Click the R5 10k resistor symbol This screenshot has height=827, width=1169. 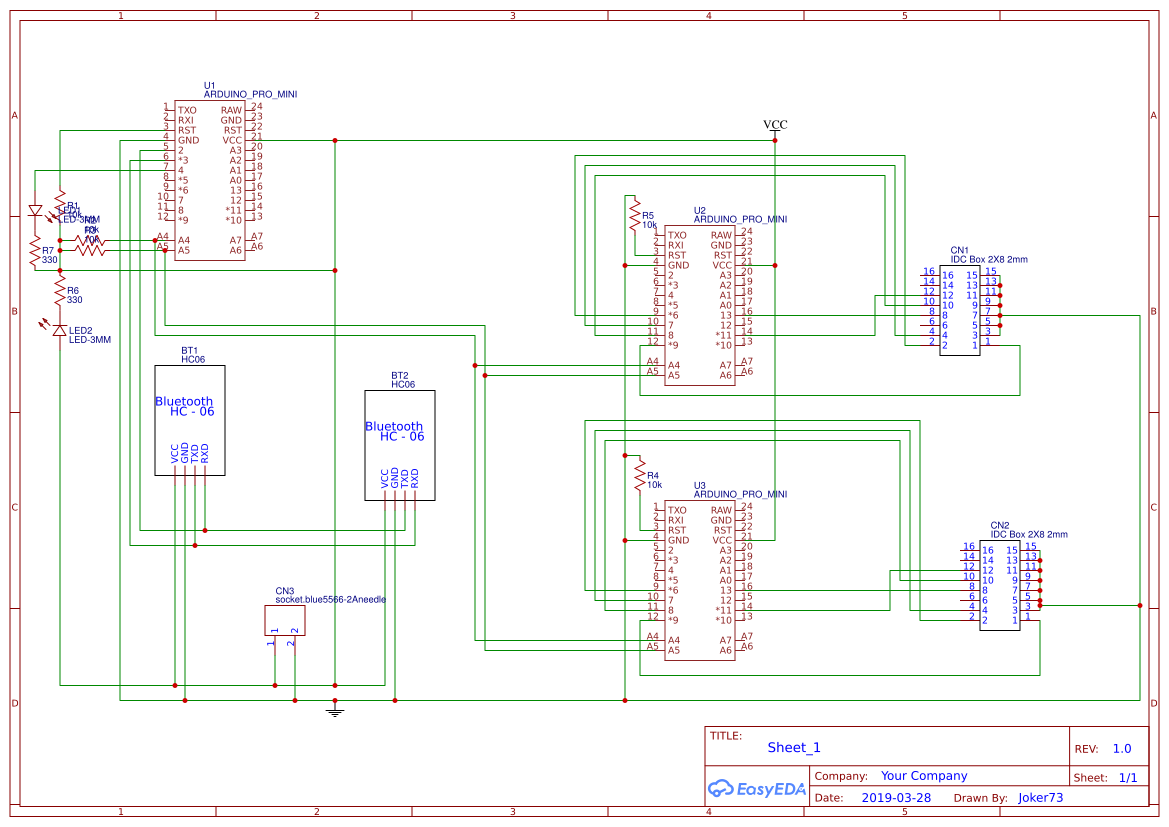point(633,214)
